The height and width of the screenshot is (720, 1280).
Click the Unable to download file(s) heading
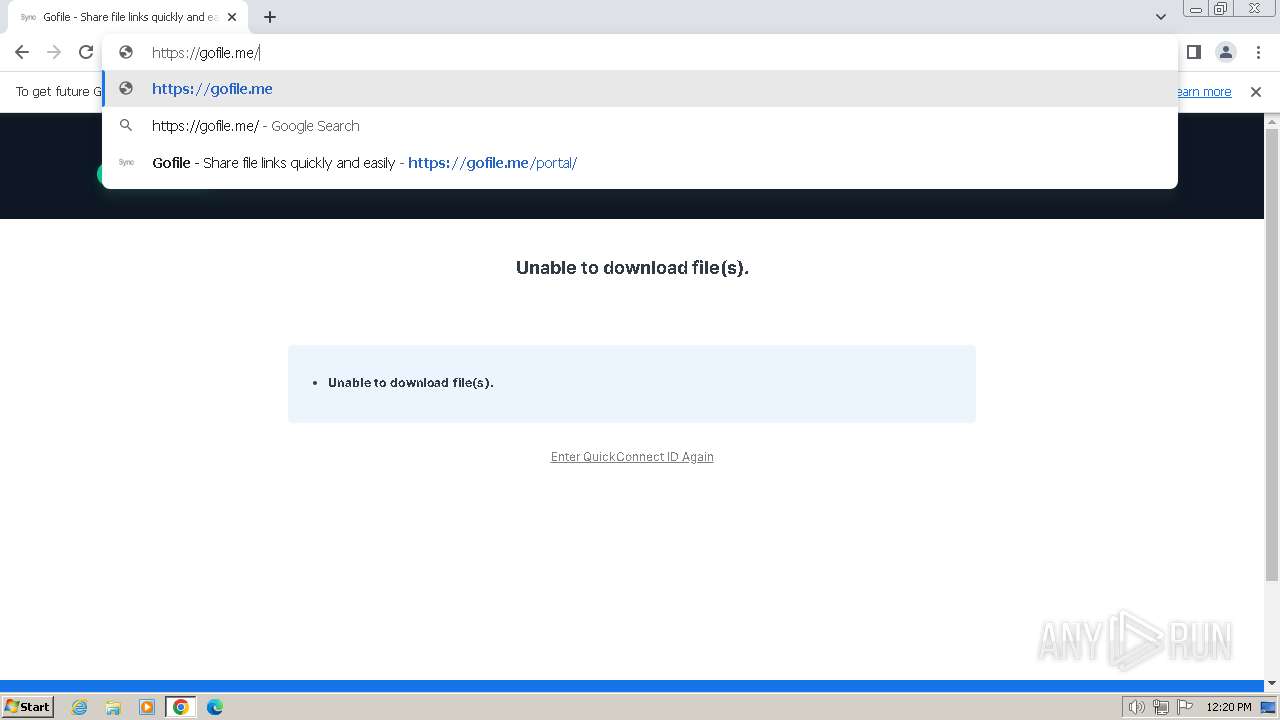pos(632,268)
